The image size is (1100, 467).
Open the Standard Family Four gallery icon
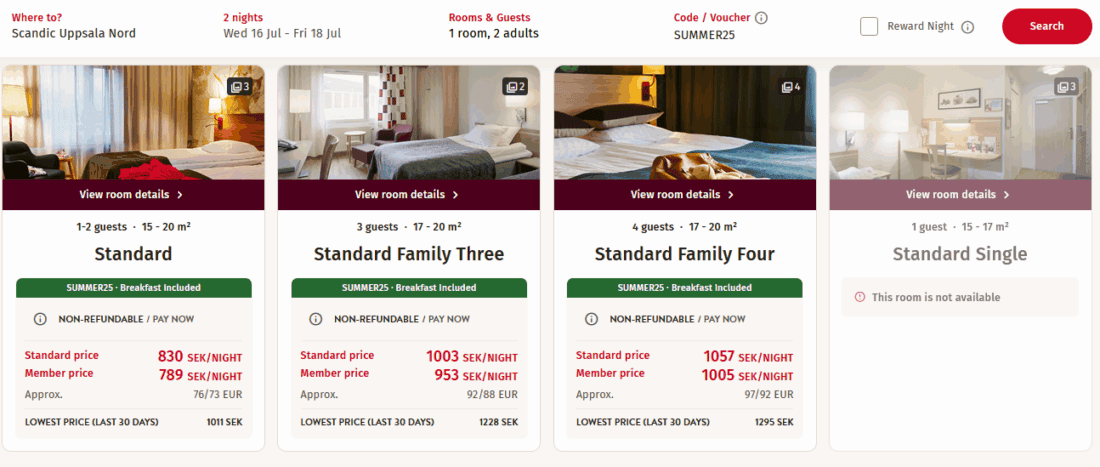tap(791, 87)
